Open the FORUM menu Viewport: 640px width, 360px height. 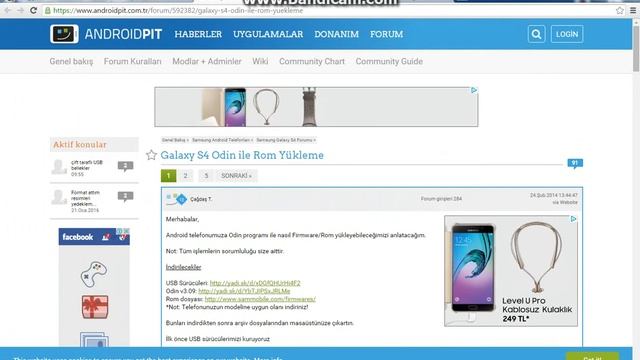[387, 34]
